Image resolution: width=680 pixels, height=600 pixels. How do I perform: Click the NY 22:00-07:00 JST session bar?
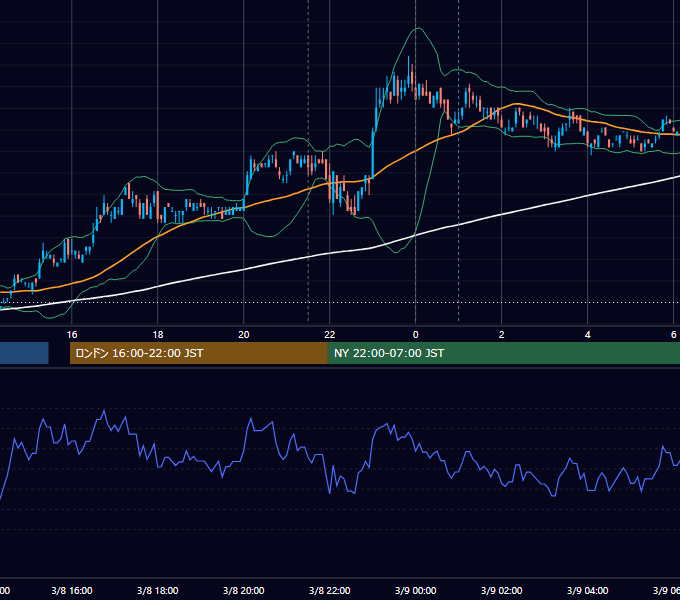(x=503, y=353)
